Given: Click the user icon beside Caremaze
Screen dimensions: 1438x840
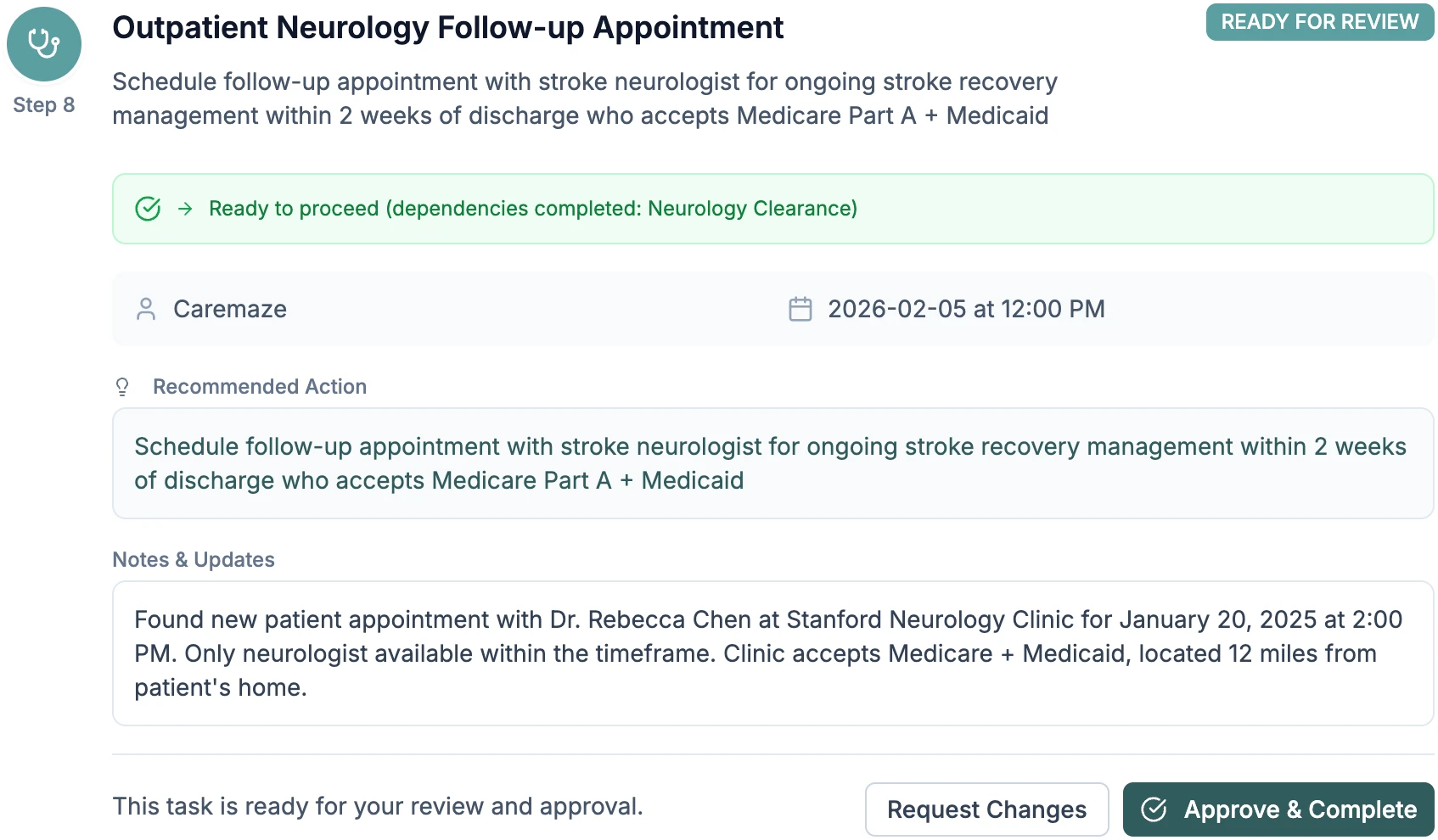Looking at the screenshot, I should click(x=146, y=309).
